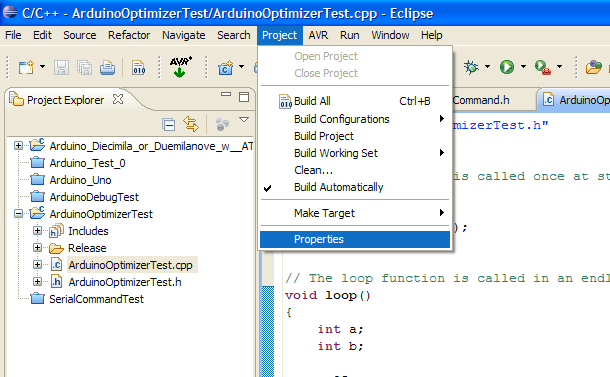Open the Help menu
The image size is (610, 377).
point(431,35)
